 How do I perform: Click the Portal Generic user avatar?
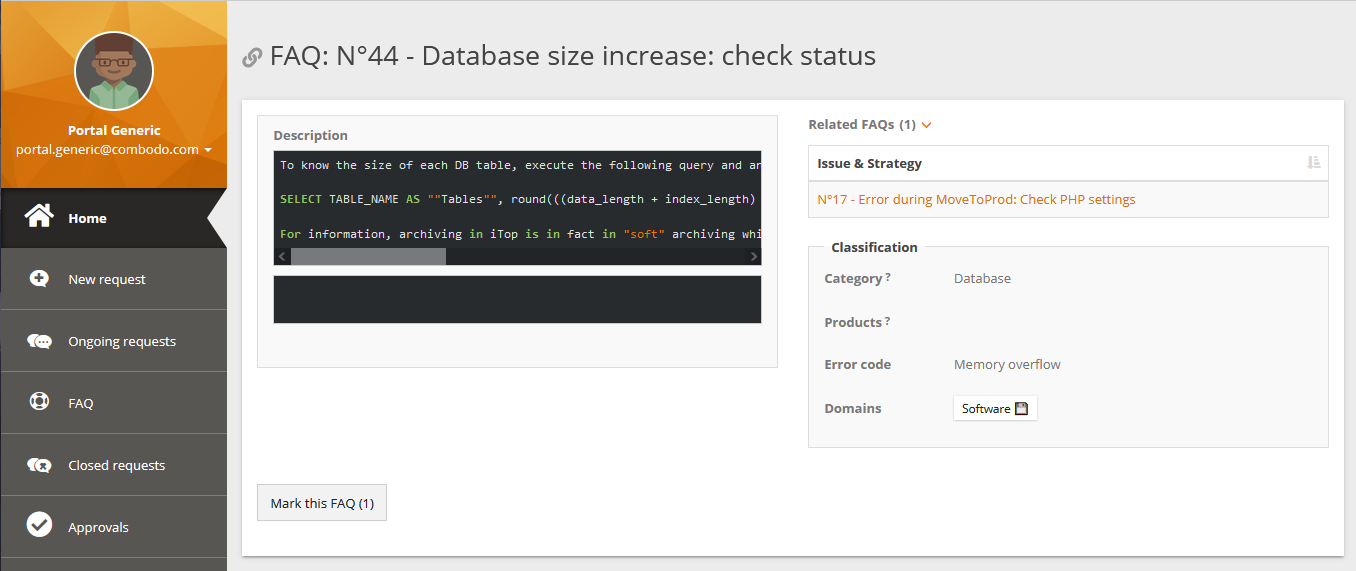pos(114,71)
